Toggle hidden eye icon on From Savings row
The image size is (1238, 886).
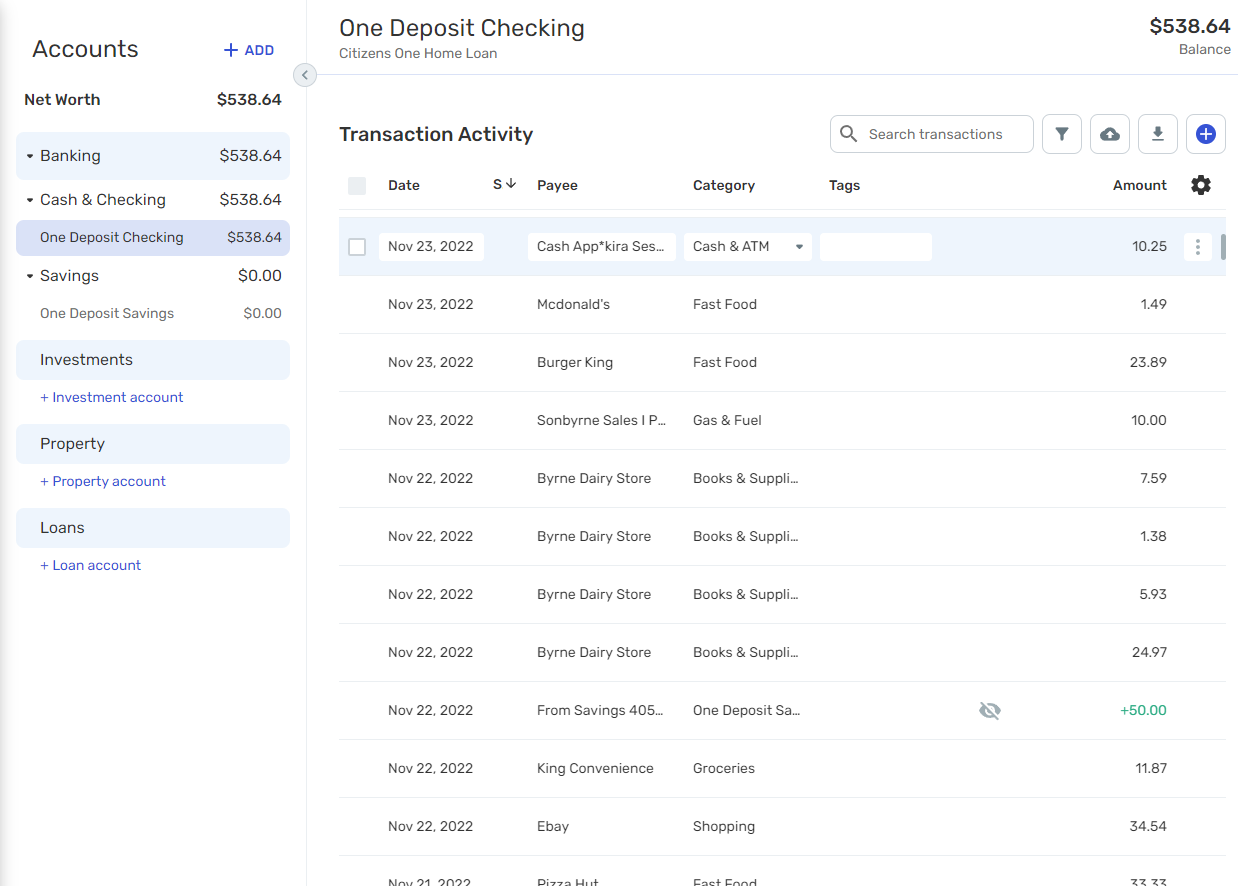pos(990,711)
